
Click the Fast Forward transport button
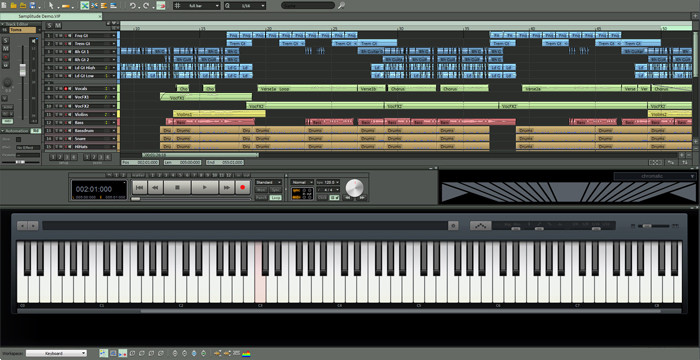227,188
